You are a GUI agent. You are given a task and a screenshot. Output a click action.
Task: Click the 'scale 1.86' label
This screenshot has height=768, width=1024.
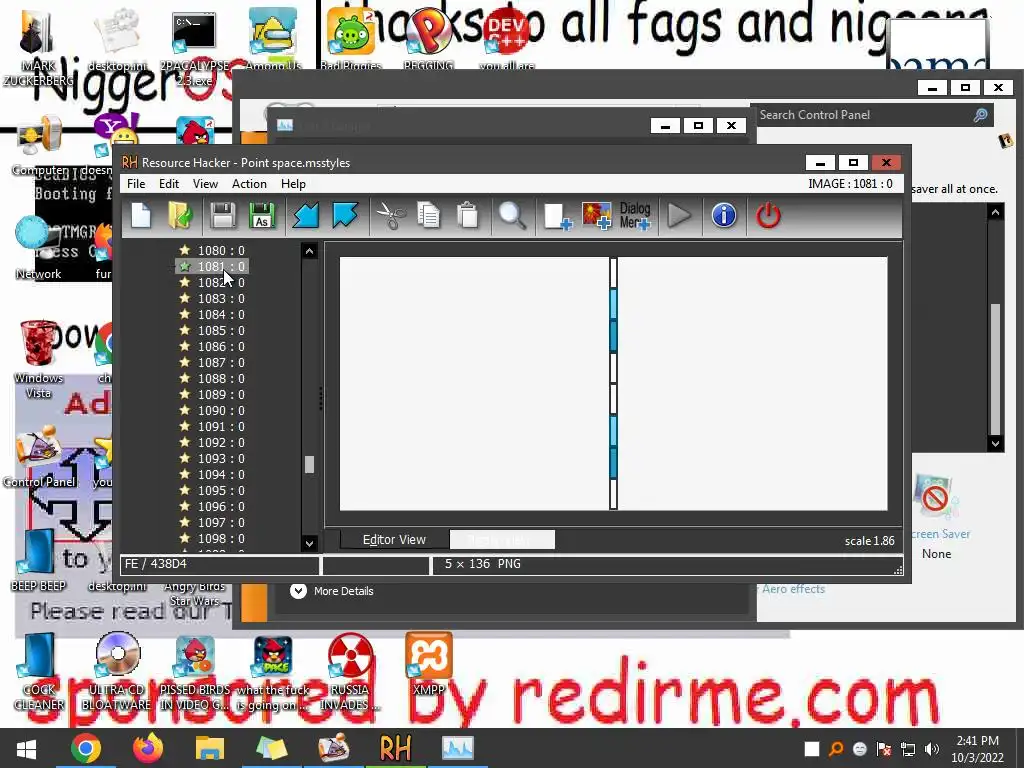point(869,541)
